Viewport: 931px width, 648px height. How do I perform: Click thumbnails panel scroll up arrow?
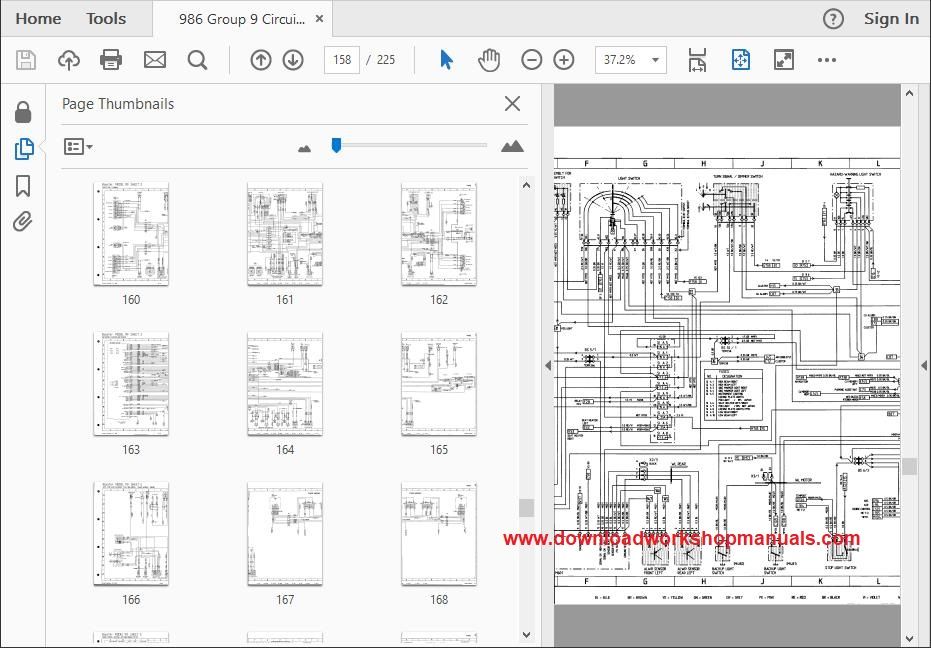(526, 185)
